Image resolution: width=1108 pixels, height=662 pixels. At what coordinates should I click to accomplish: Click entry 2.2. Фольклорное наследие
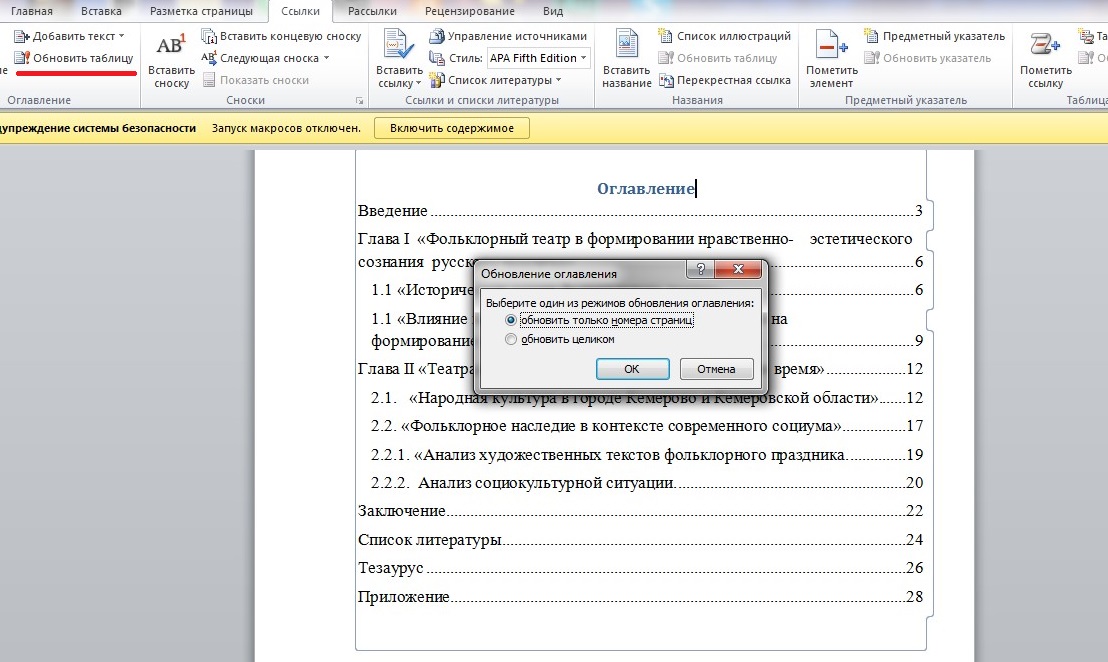pyautogui.click(x=647, y=426)
